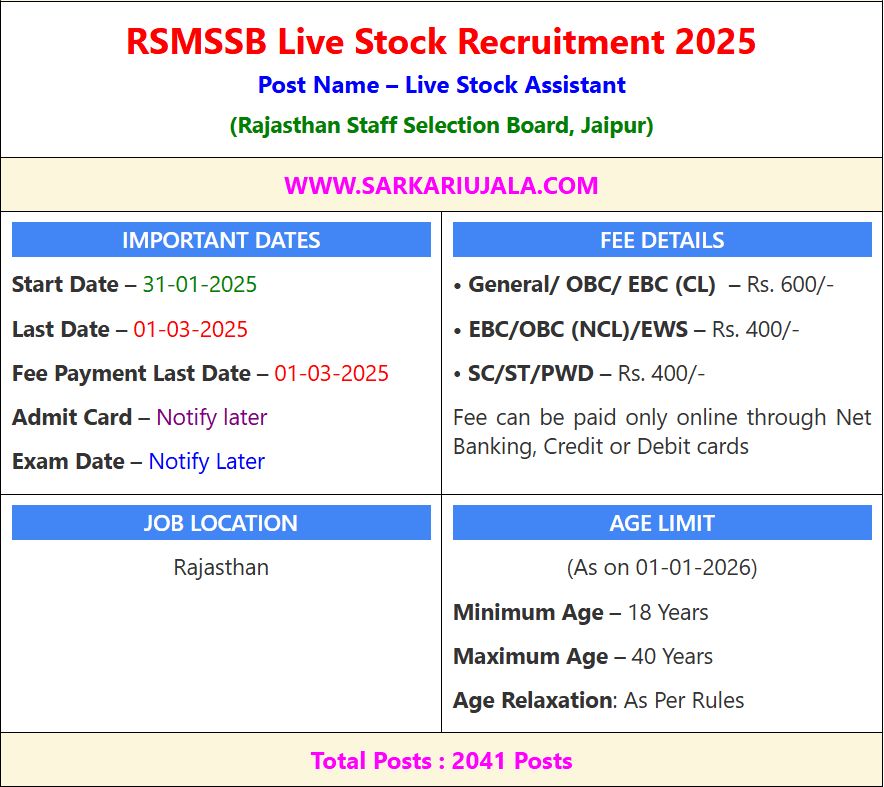This screenshot has height=787, width=884.
Task: Click the JOB LOCATION header
Action: (x=221, y=523)
